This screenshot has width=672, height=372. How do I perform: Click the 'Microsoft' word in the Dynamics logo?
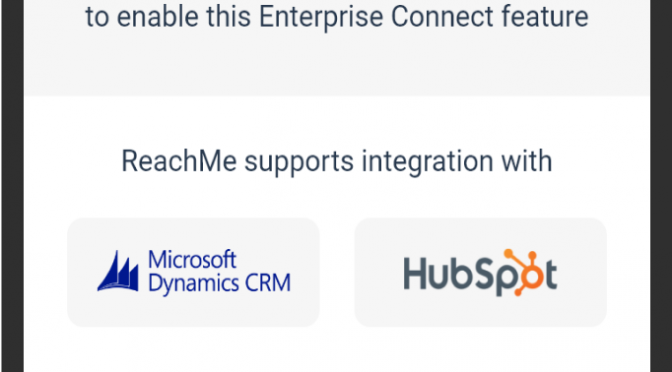click(192, 260)
